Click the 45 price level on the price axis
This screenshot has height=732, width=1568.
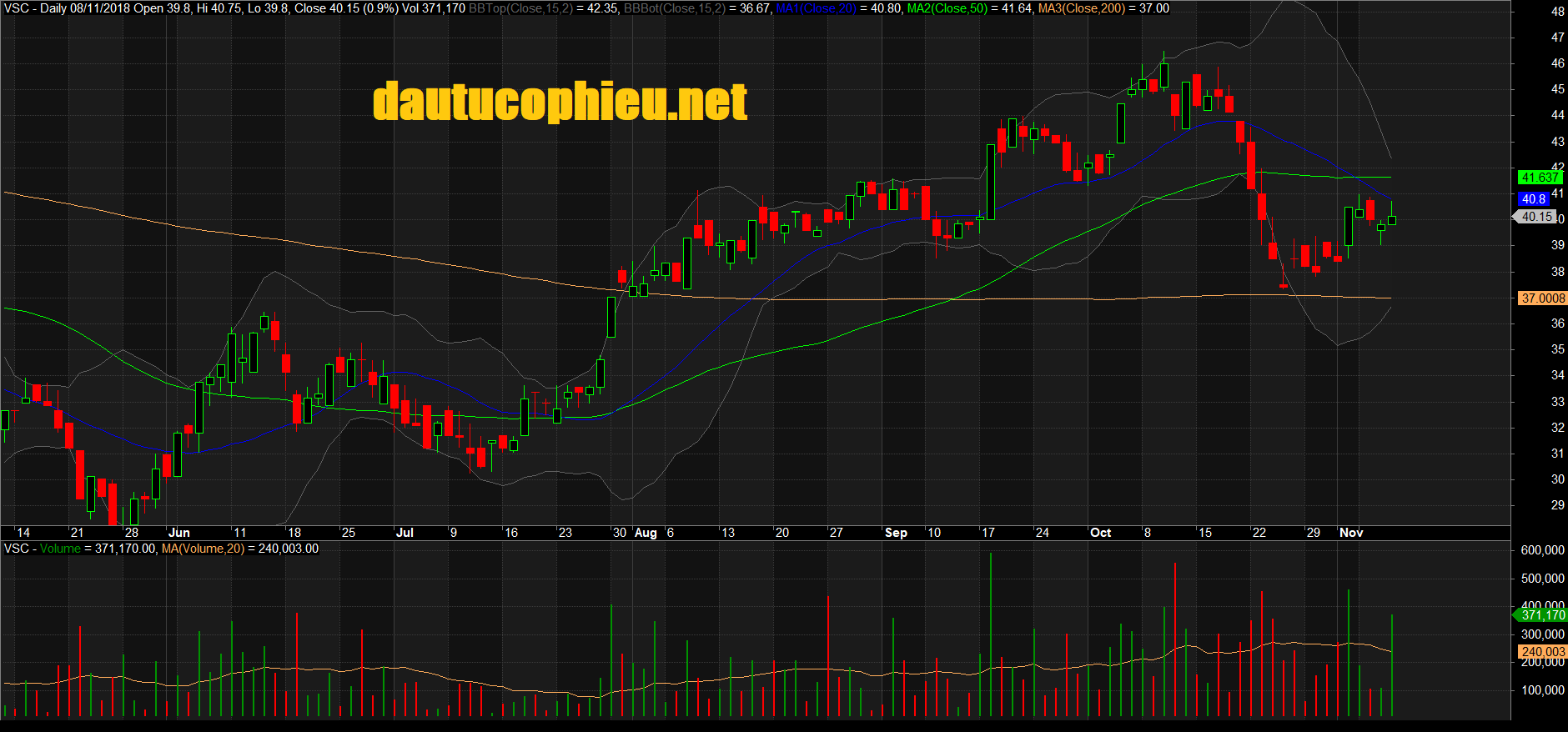point(1557,89)
